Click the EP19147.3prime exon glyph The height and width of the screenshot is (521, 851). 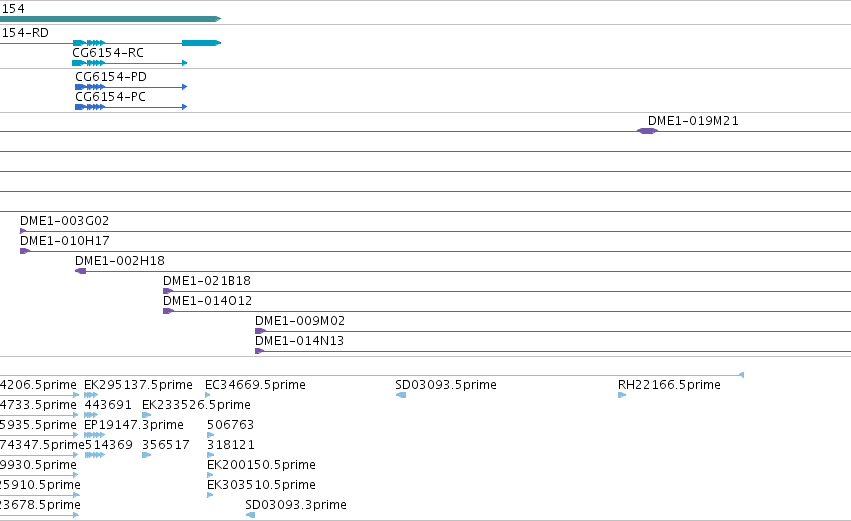click(94, 435)
